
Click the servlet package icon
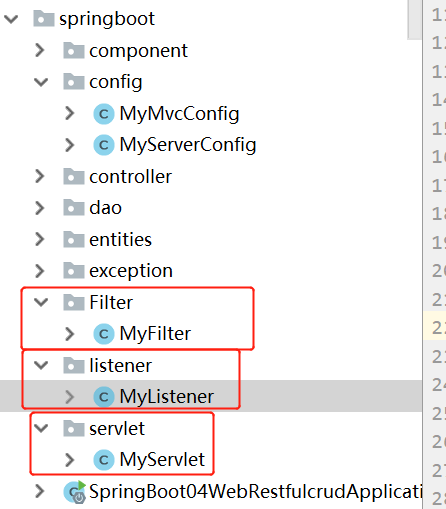pos(74,428)
